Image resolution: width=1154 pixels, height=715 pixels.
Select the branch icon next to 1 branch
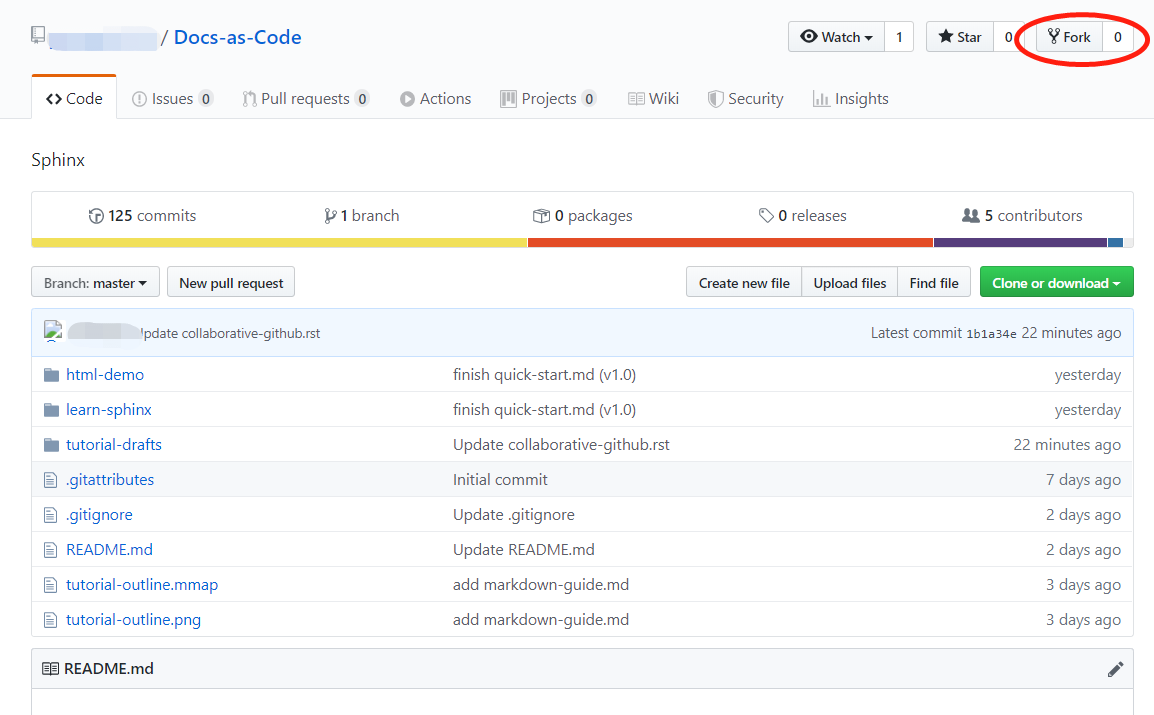pyautogui.click(x=330, y=215)
